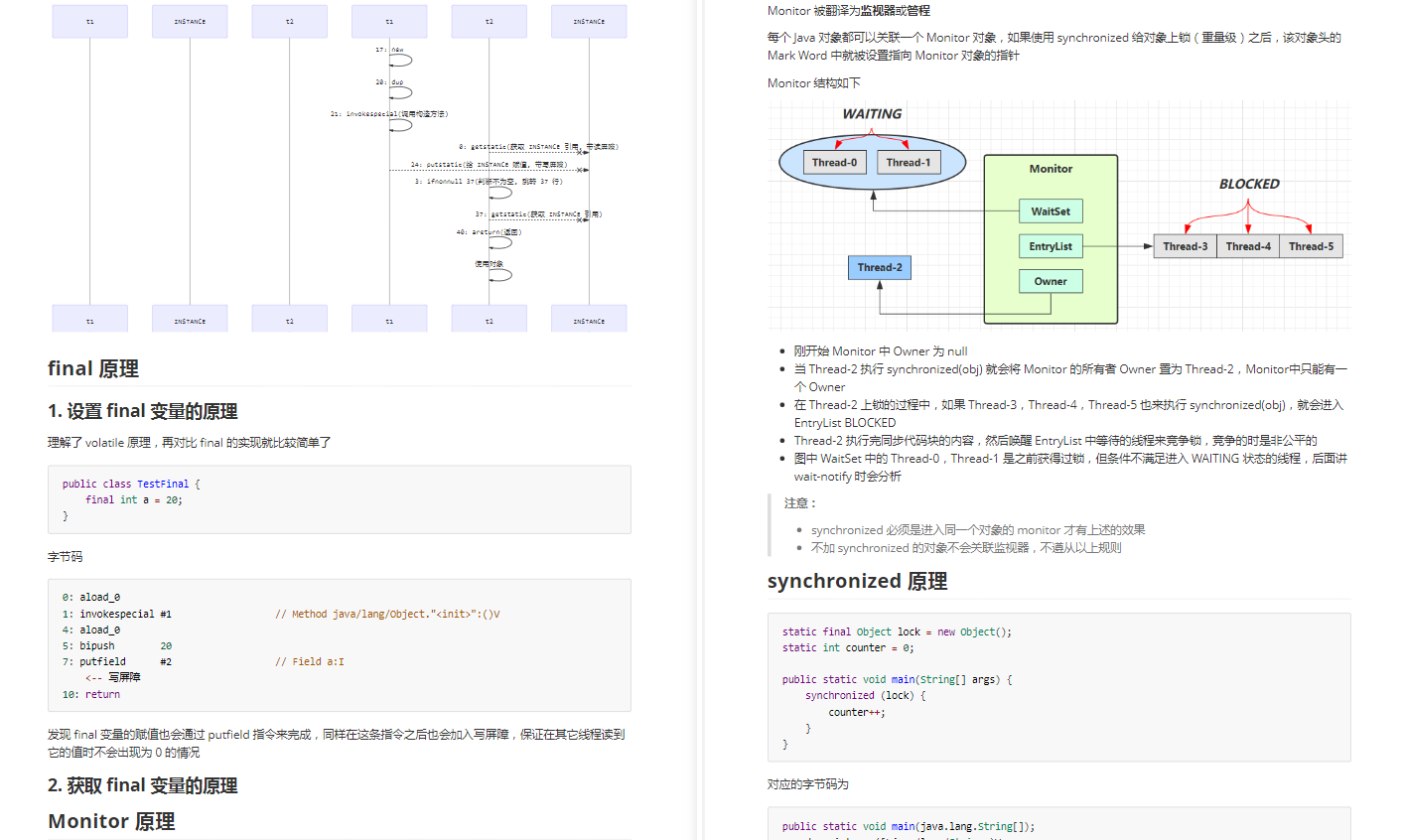Select note "synchronized 必须是进入同一个对象的 monitor"
This screenshot has height=840, width=1404.
pyautogui.click(x=978, y=530)
